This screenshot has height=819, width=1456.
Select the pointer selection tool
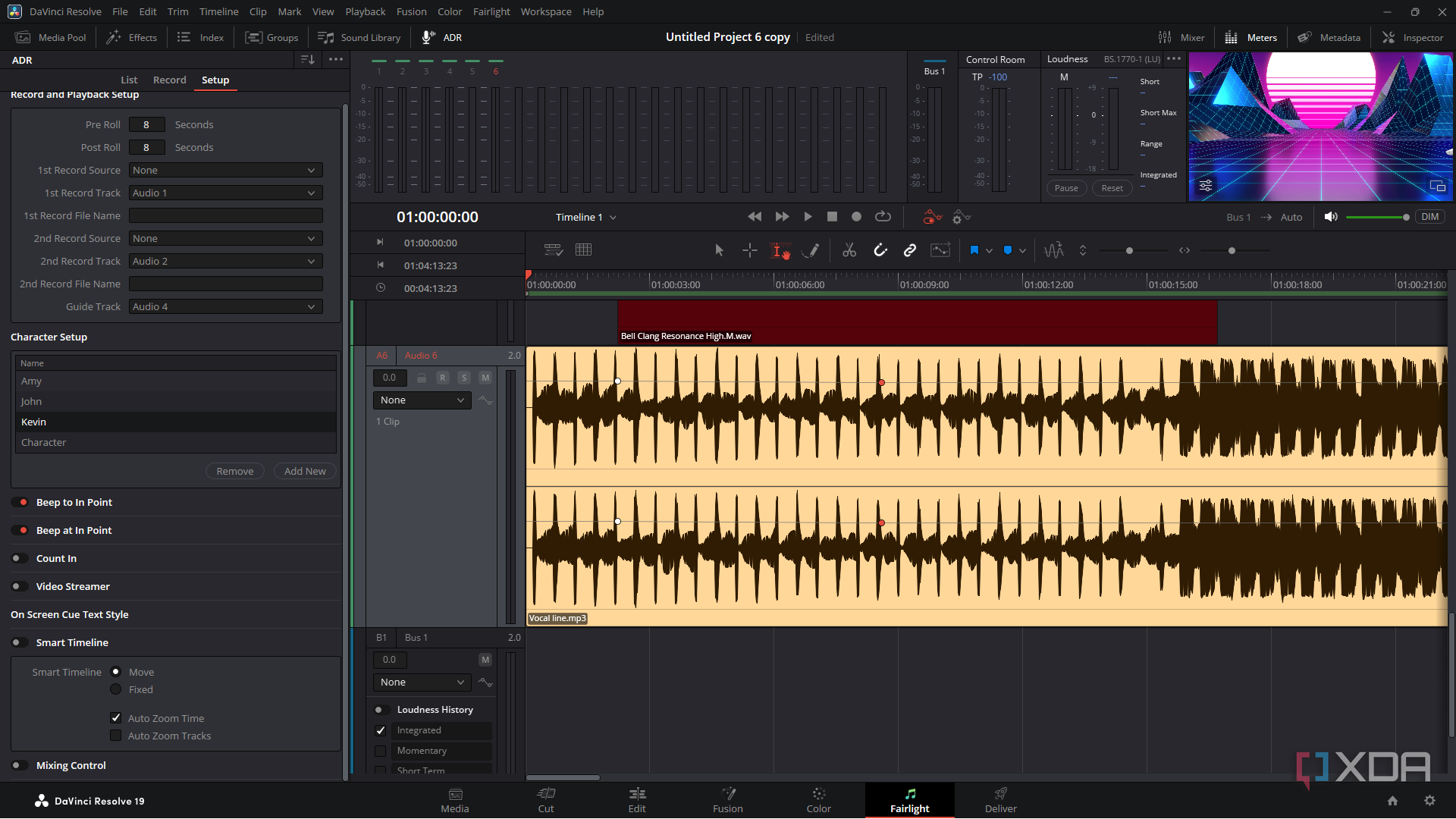[x=719, y=250]
